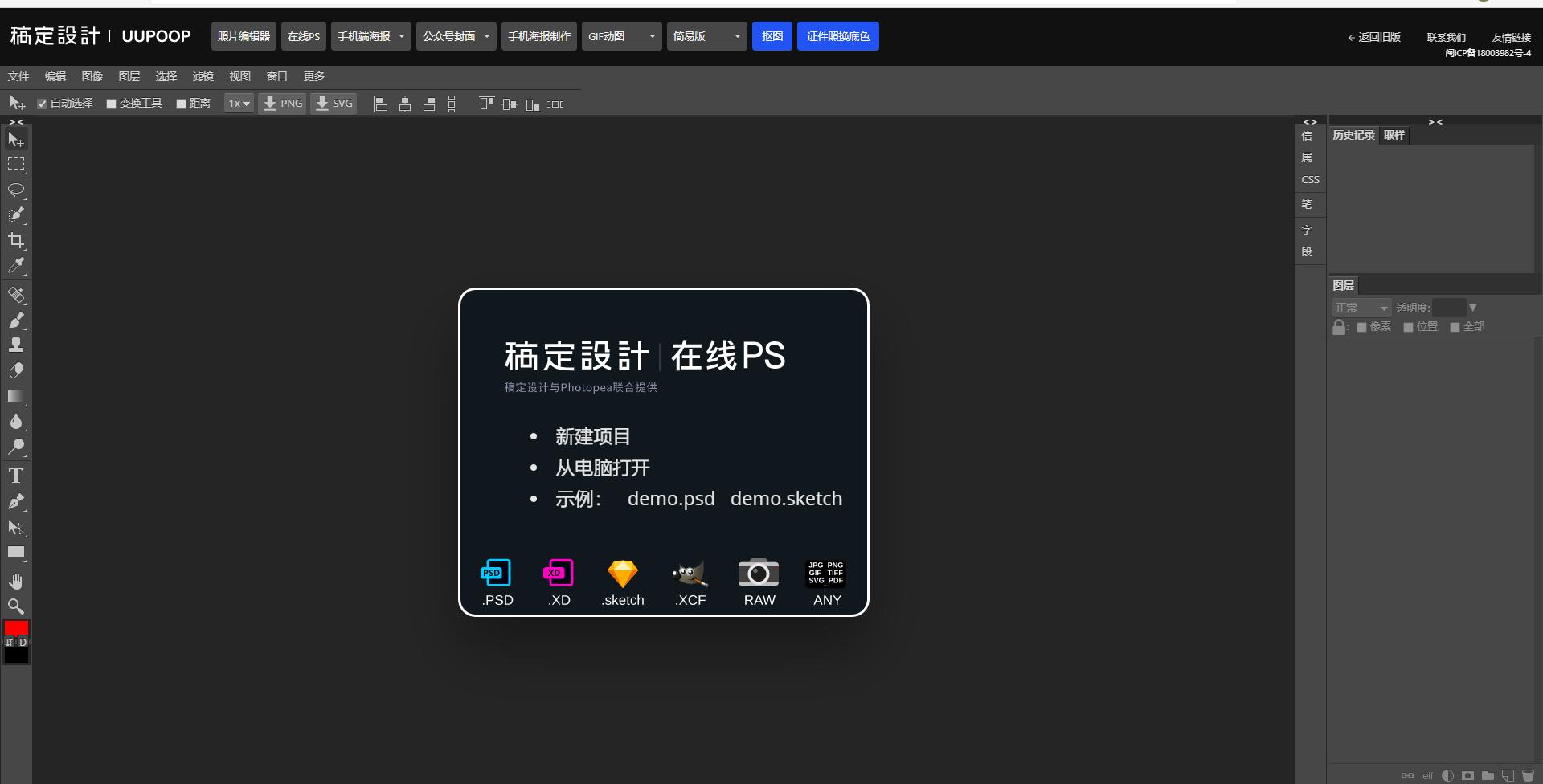Image resolution: width=1543 pixels, height=784 pixels.
Task: Open the 1x zoom dropdown
Action: (238, 103)
